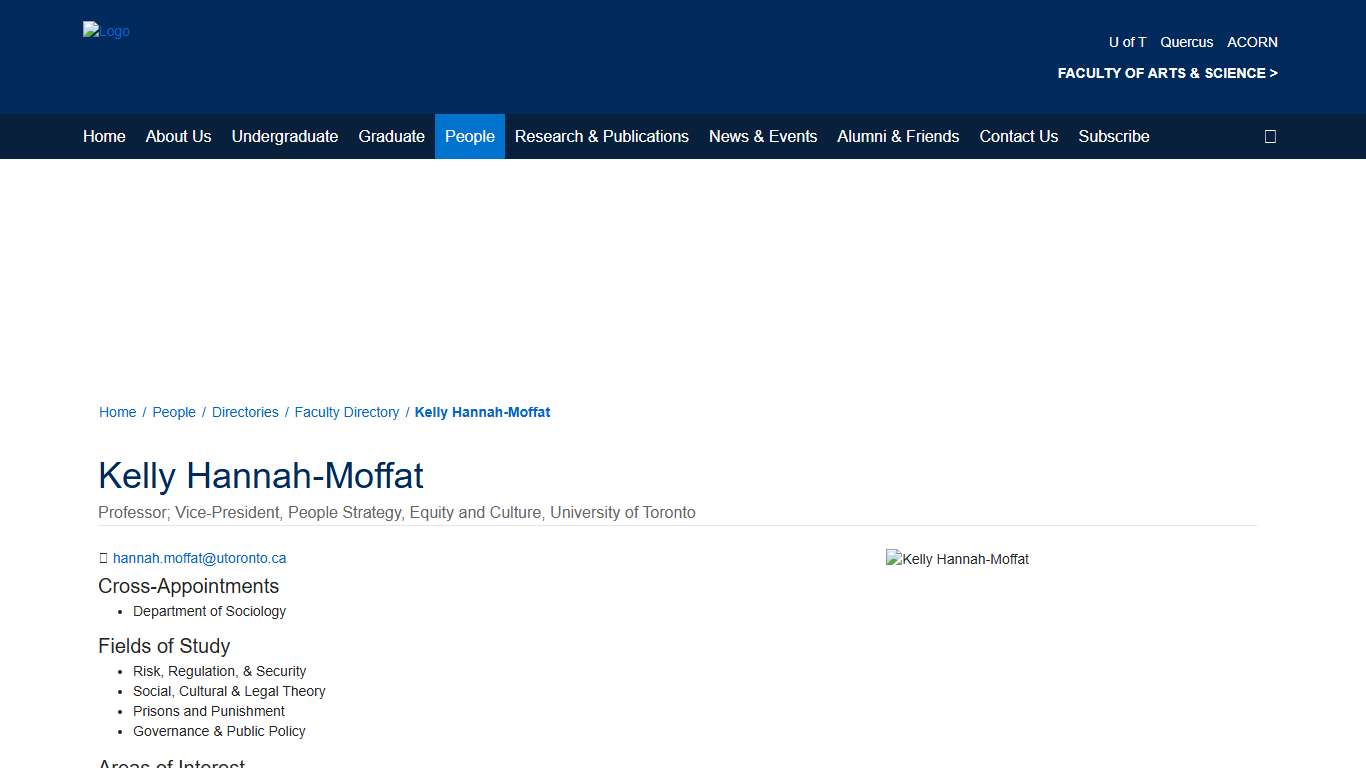Viewport: 1366px width, 768px height.
Task: Click the FACULTY OF ARTS & SCIENCE link
Action: (x=1167, y=72)
